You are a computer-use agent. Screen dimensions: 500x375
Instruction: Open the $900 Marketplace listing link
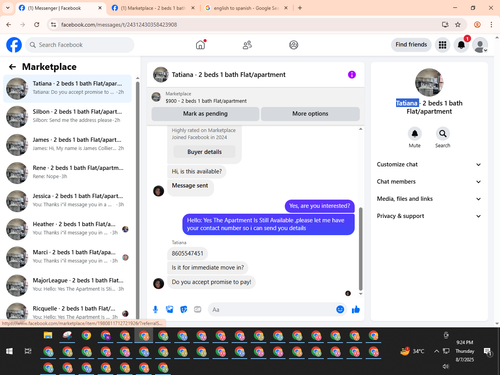[x=206, y=101]
